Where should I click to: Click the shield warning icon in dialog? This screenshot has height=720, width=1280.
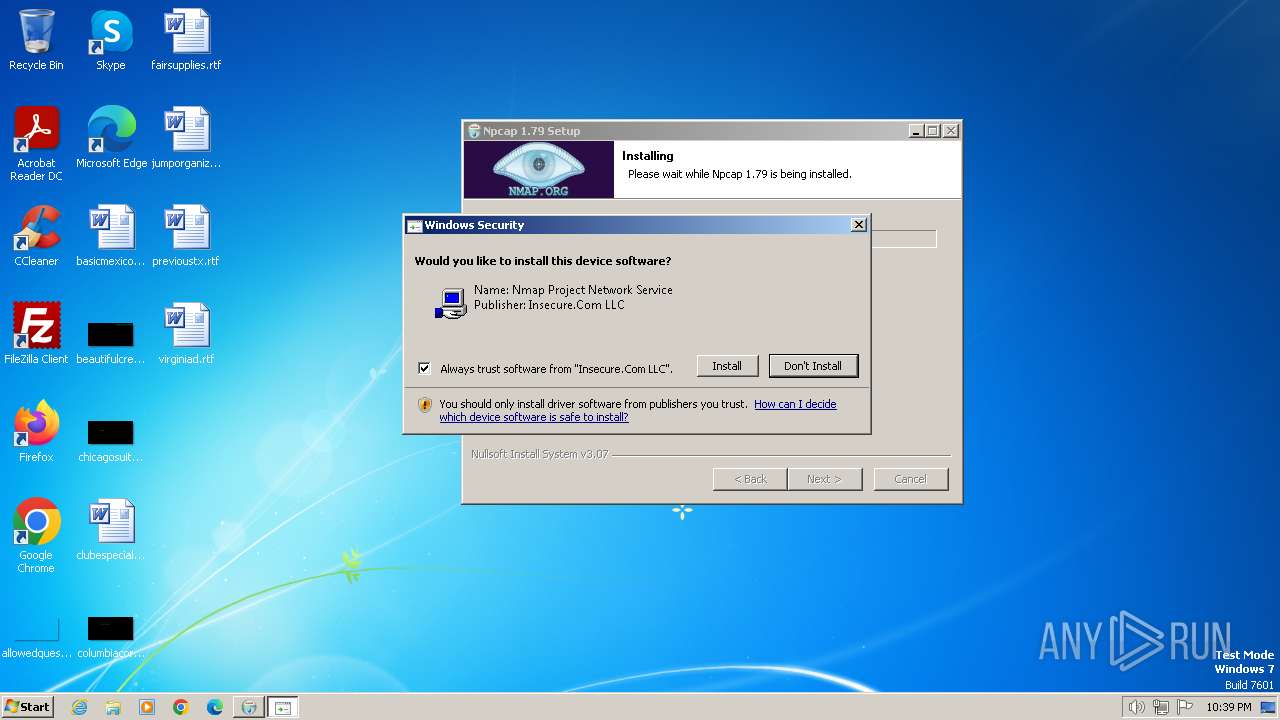click(x=424, y=405)
